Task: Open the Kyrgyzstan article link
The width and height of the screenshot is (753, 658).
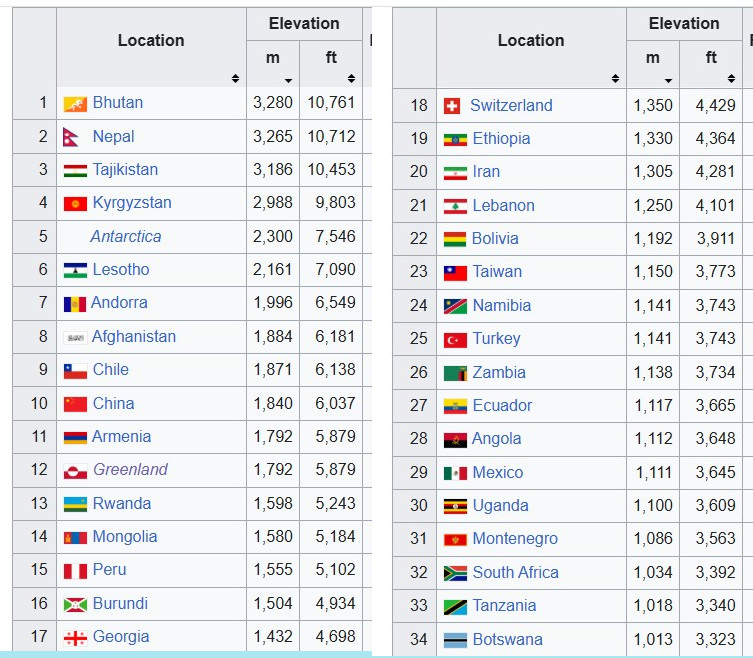Action: click(x=132, y=203)
